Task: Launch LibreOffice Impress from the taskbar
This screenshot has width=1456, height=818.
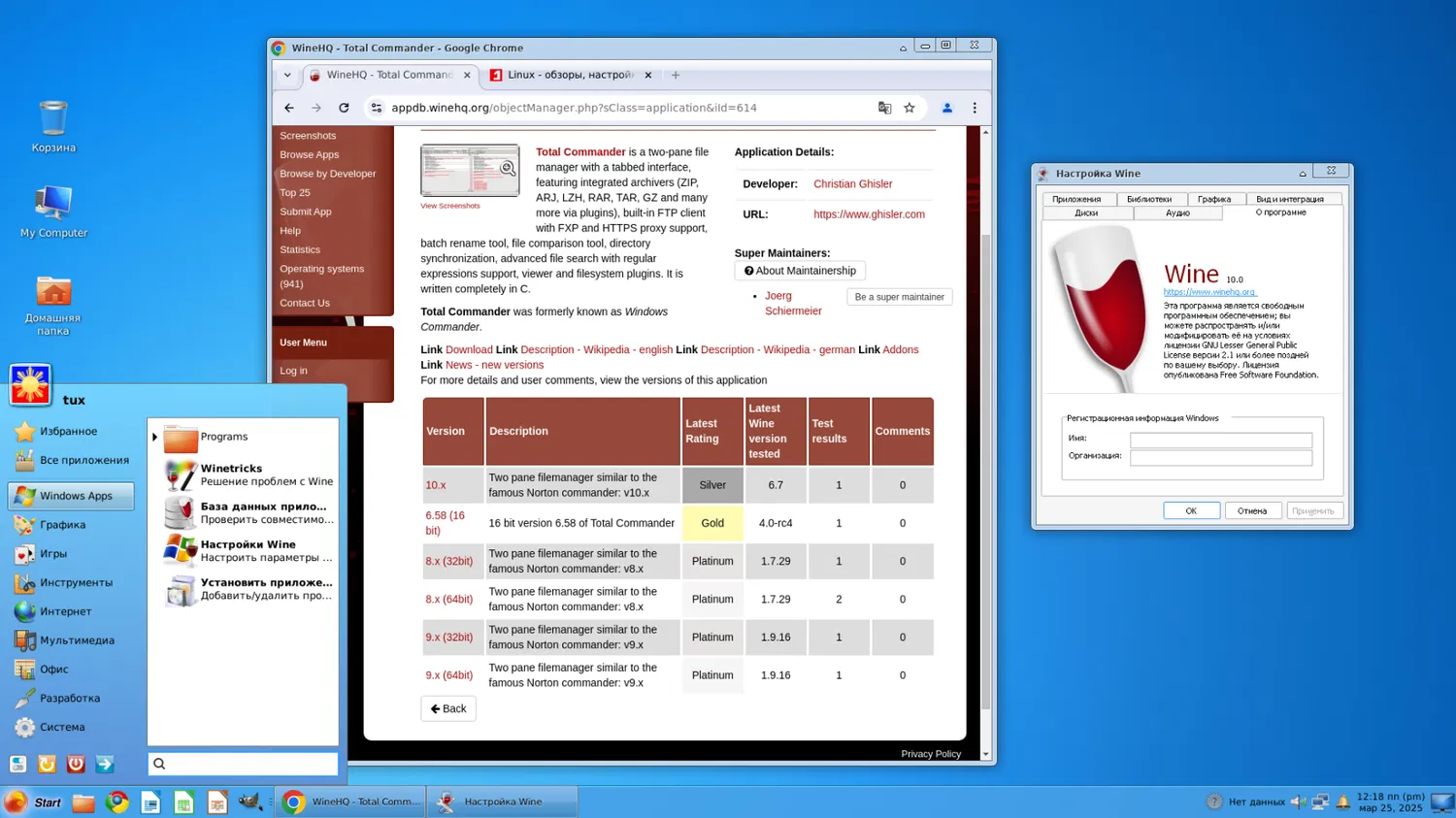Action: click(217, 802)
